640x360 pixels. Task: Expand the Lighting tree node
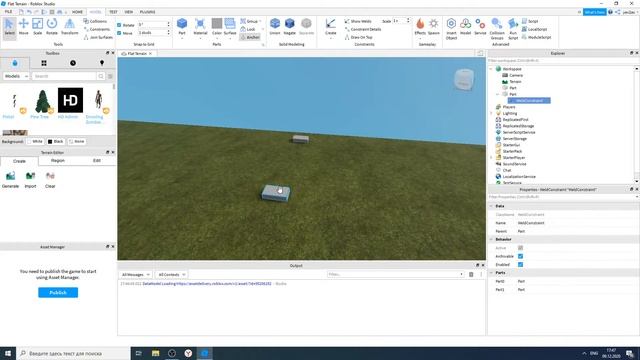point(491,113)
